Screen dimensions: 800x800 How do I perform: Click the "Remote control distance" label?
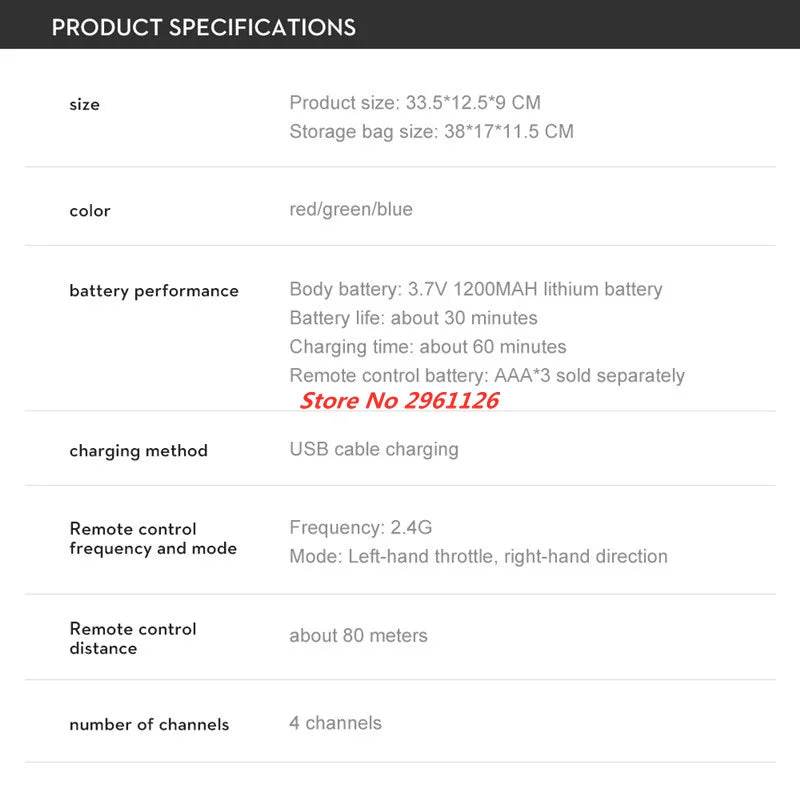tap(132, 638)
